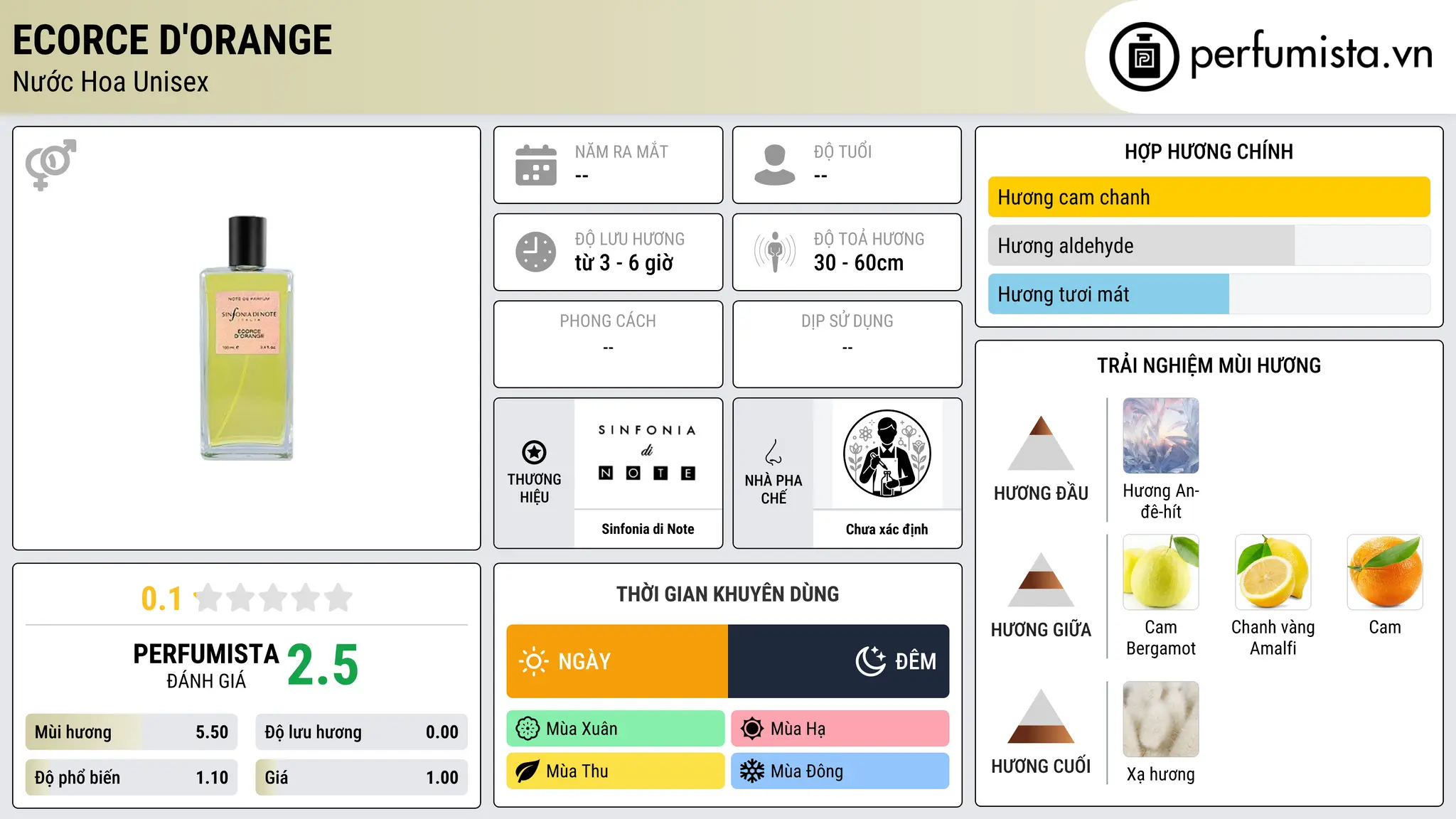
Task: Click the Chanh vàng Amalfi note label
Action: [1273, 638]
